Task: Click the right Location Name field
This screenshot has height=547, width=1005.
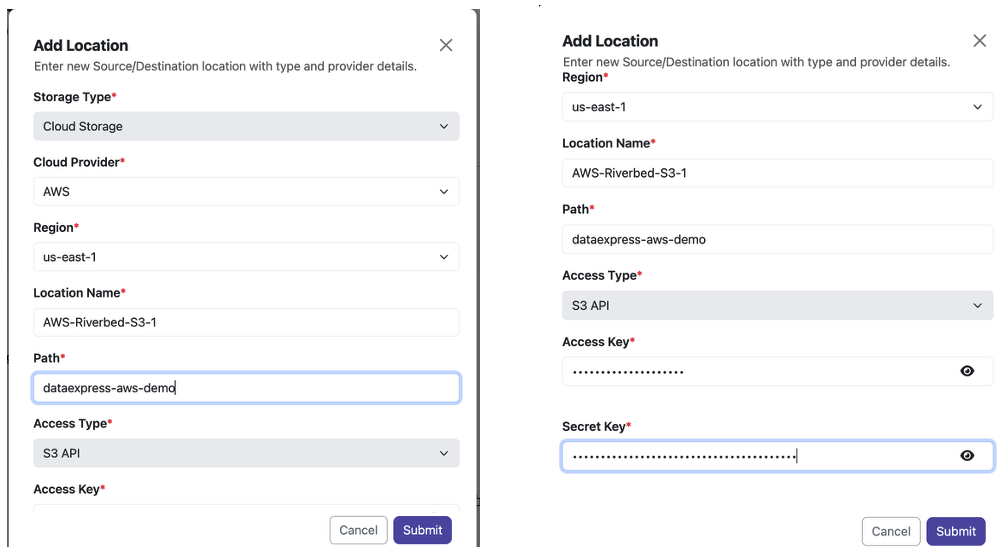Action: coord(777,173)
